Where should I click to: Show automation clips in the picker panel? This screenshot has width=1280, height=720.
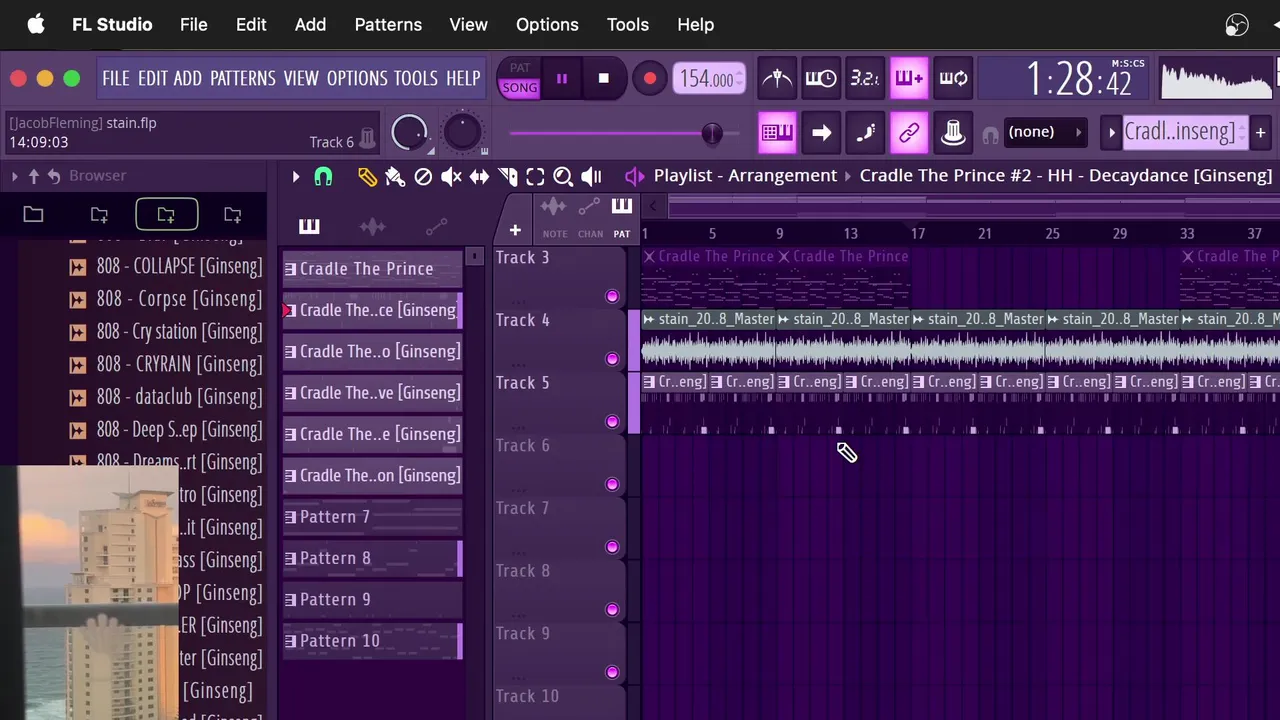coord(436,227)
